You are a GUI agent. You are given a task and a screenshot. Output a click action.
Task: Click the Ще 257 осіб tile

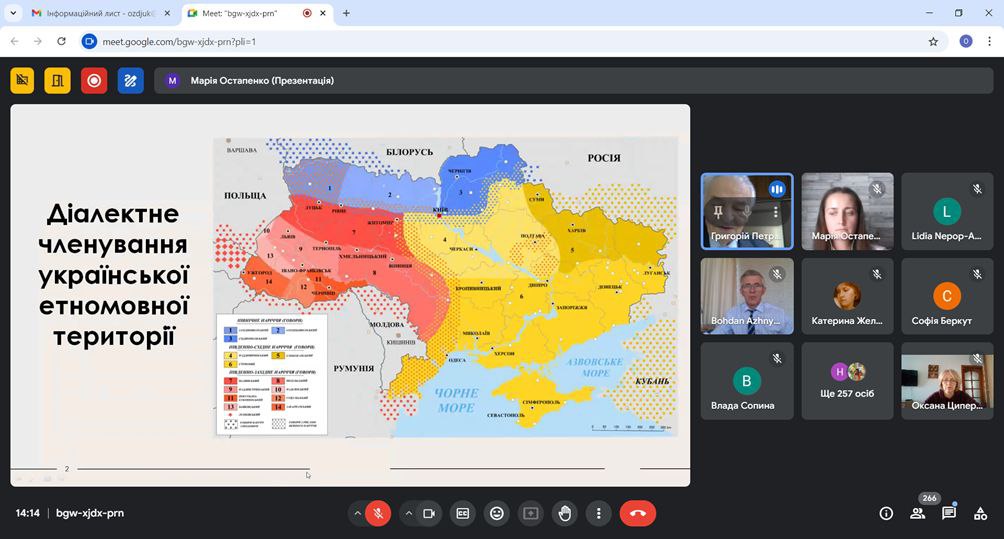pyautogui.click(x=847, y=381)
